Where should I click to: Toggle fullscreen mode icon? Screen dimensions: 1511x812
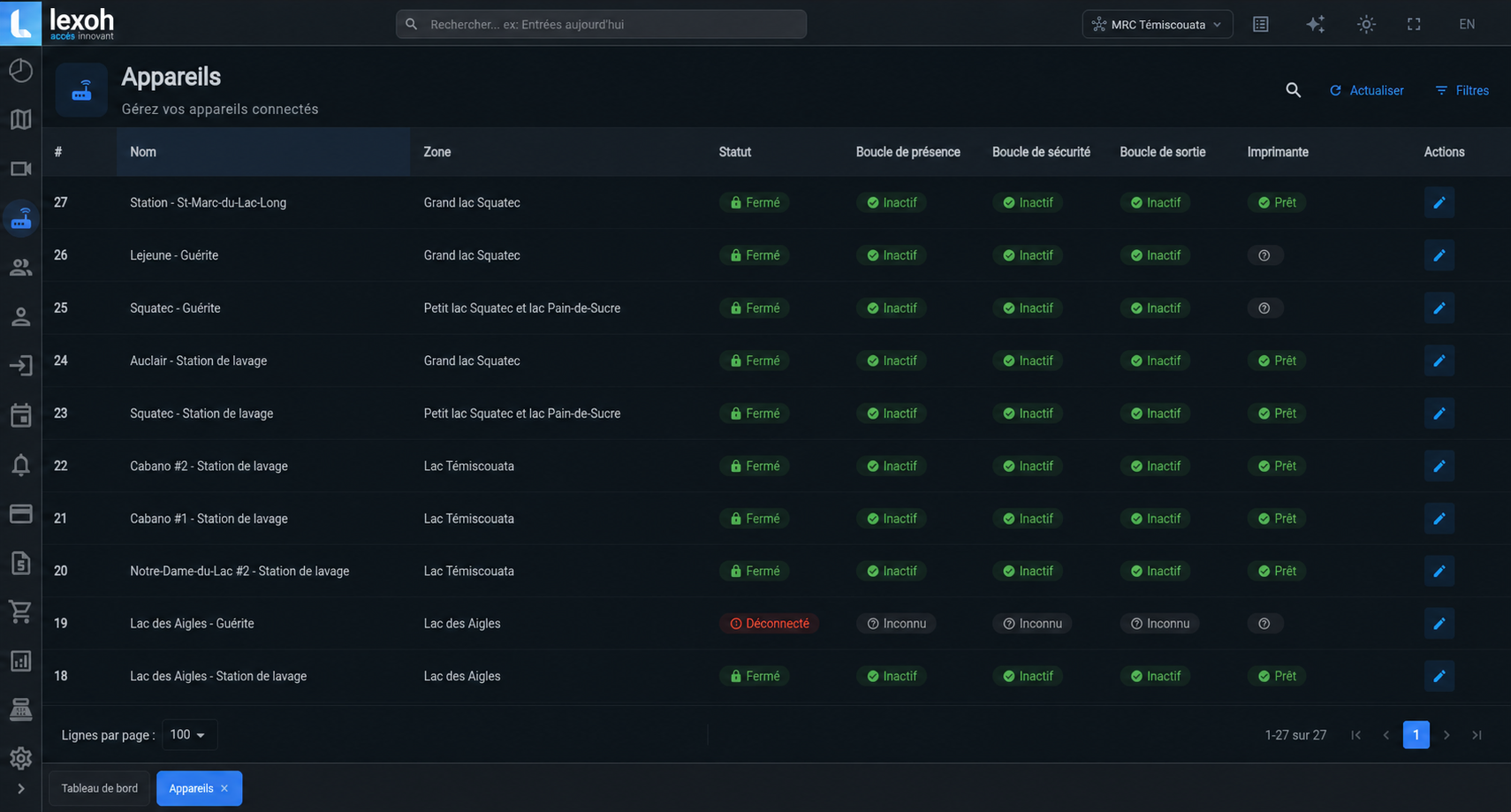pos(1414,25)
